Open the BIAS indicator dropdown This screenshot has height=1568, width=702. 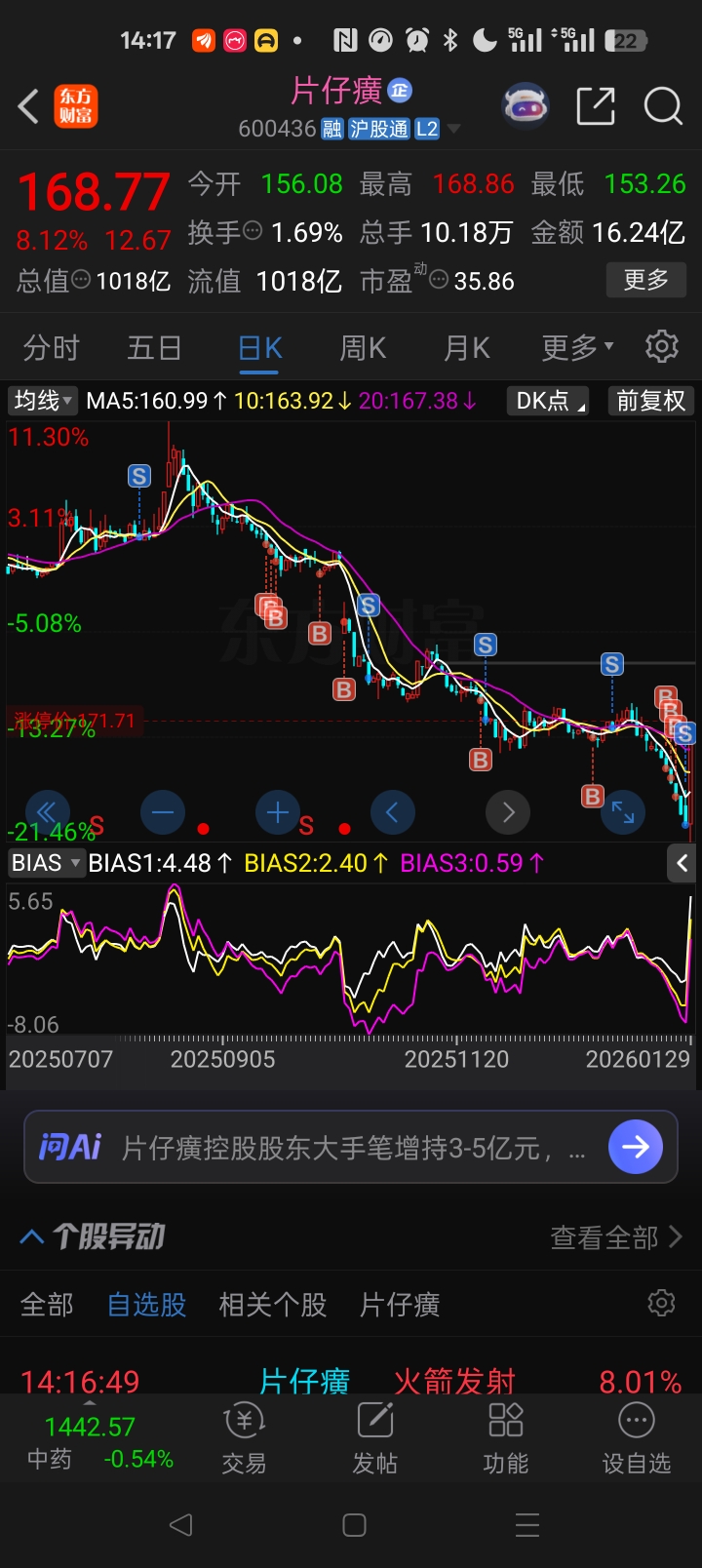pos(46,863)
